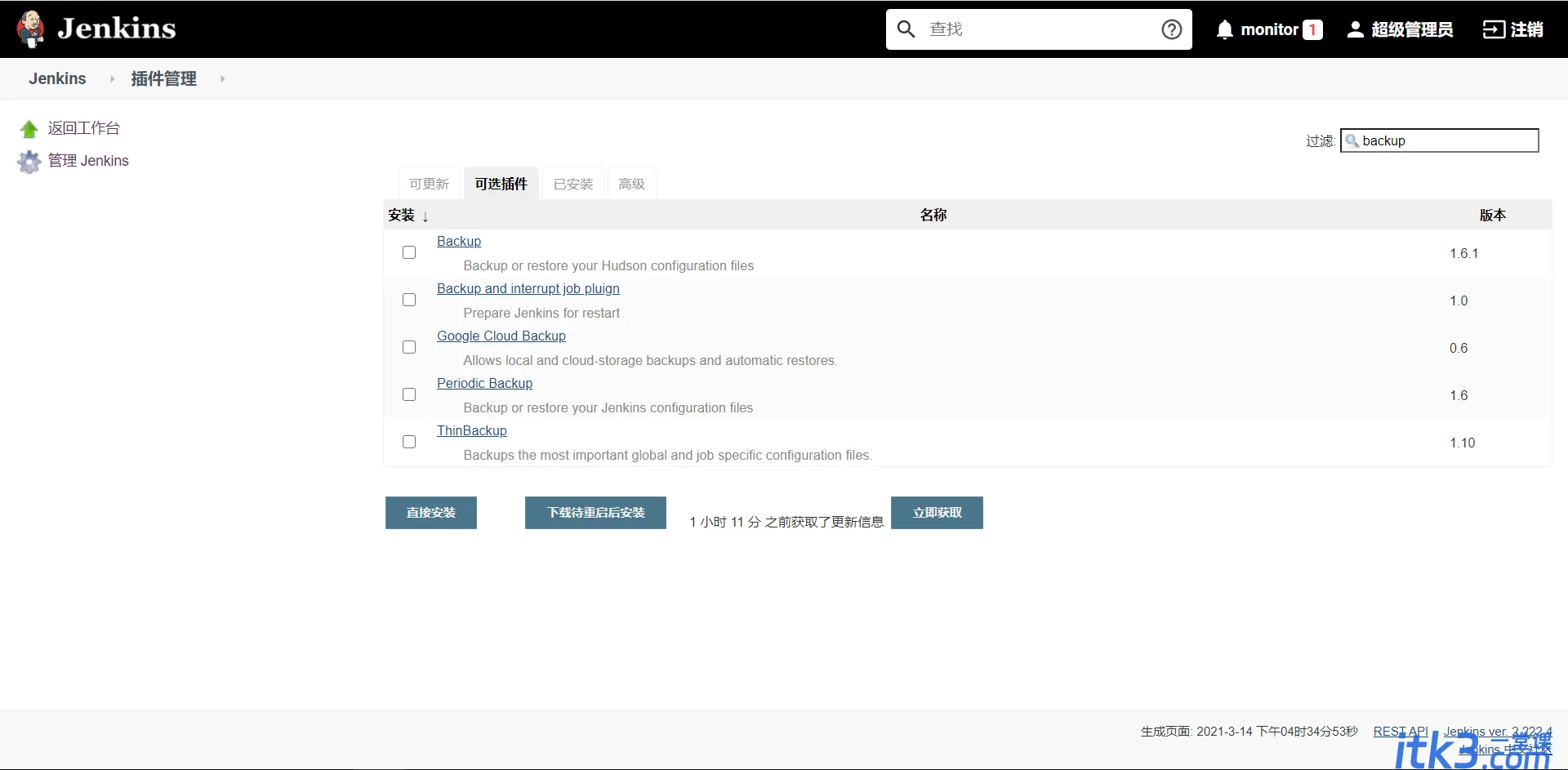The width and height of the screenshot is (1568, 770).
Task: Open Backup and interrupt job pluign link
Action: pos(528,289)
